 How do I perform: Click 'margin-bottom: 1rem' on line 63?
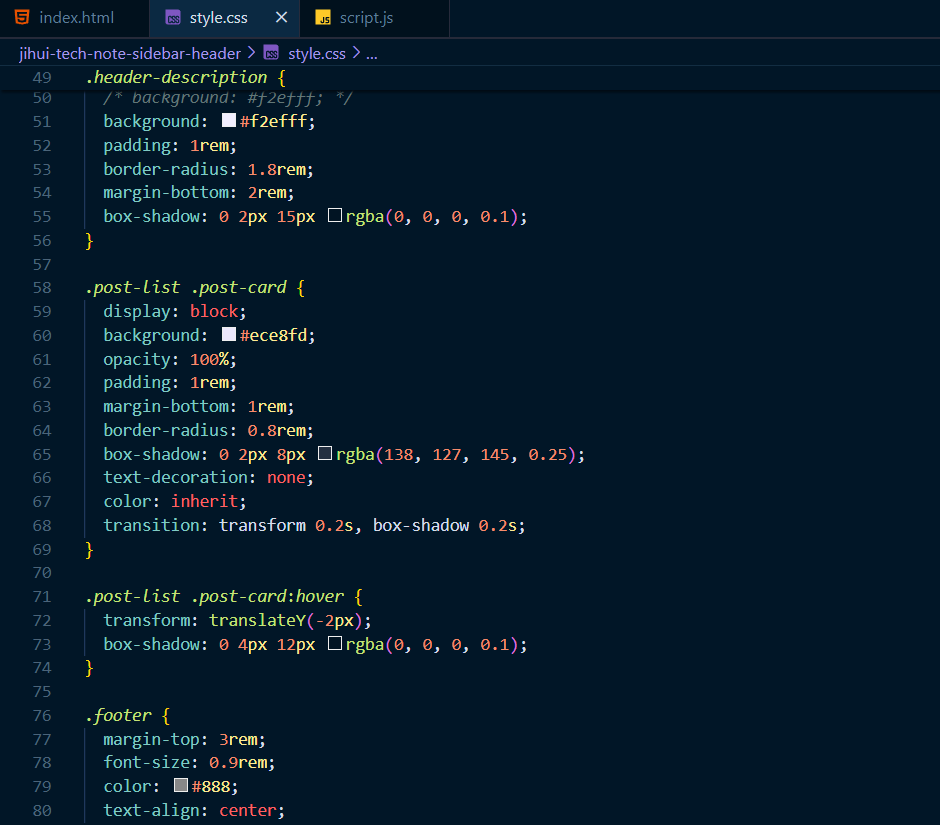(198, 407)
